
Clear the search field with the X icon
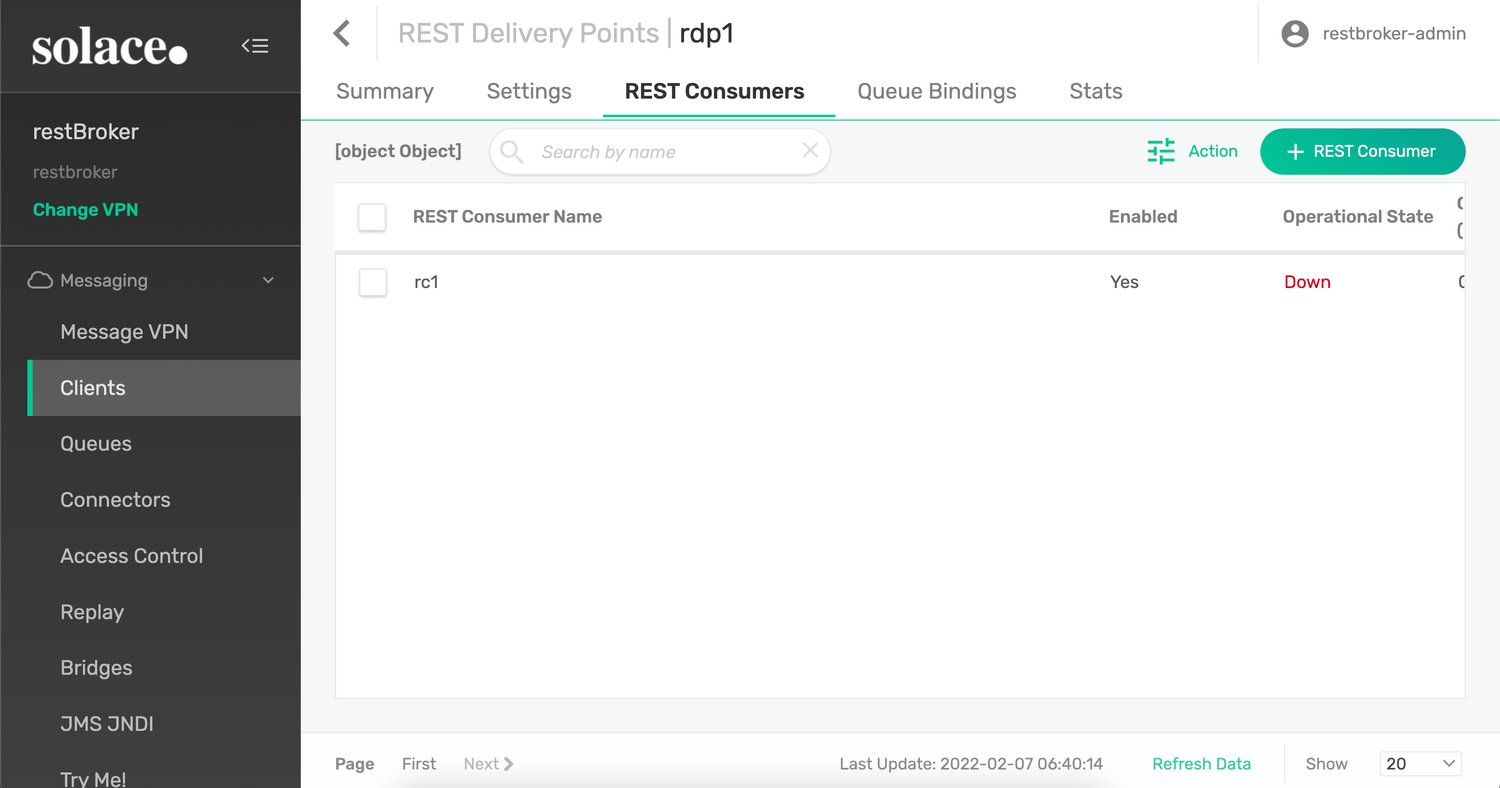[x=810, y=151]
